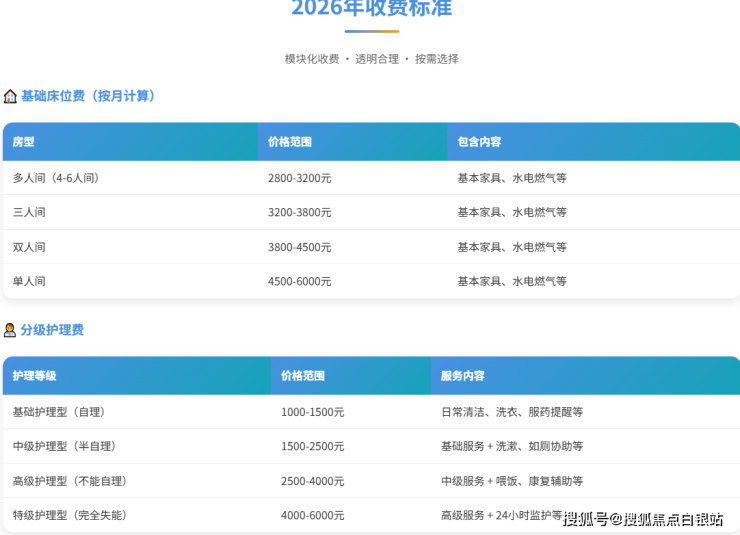Click the 中级护理型（半自理） row

click(x=65, y=446)
